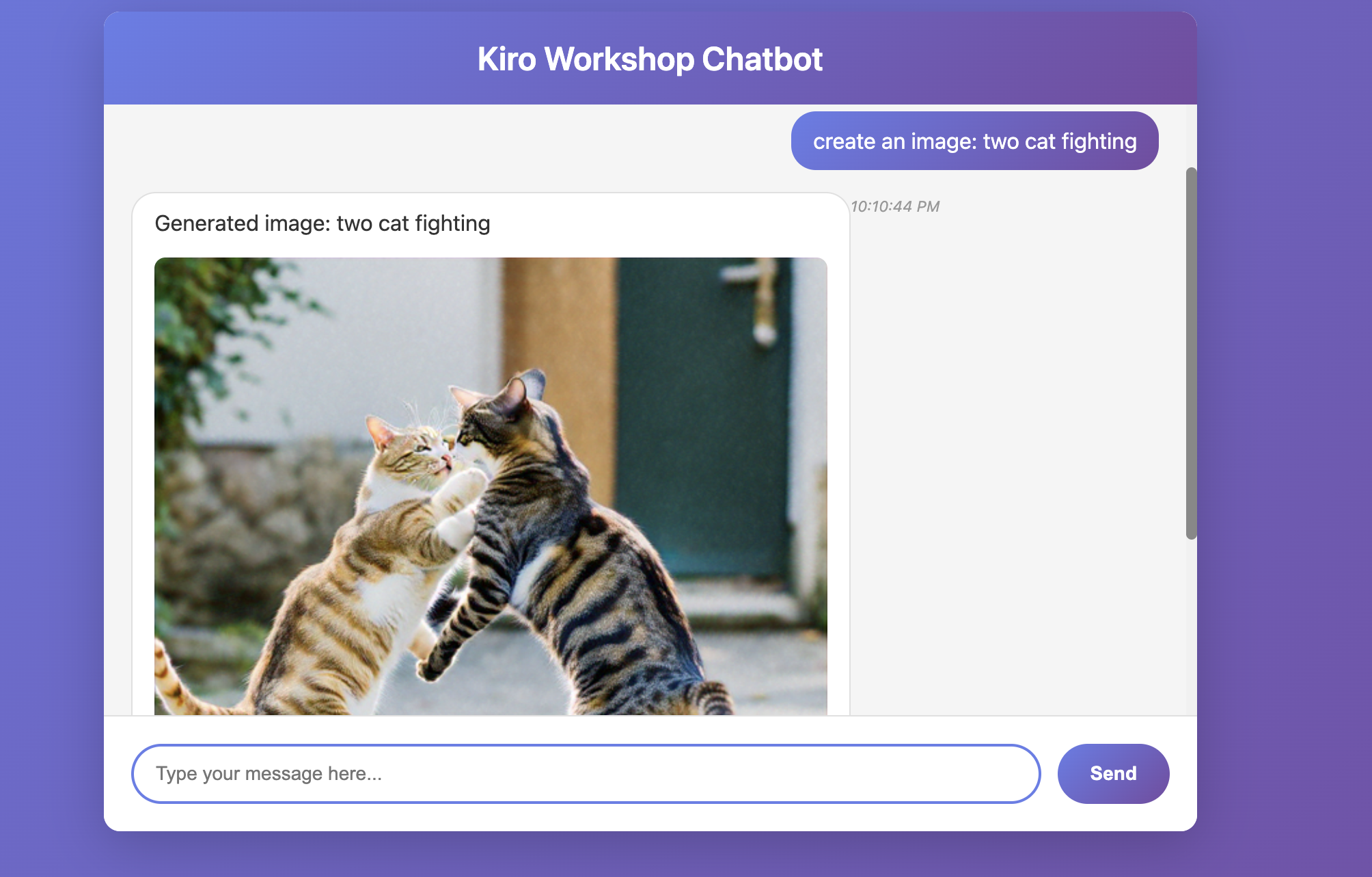Viewport: 1372px width, 877px height.
Task: Click the word 'fighting' in the user's message
Action: pyautogui.click(x=1099, y=141)
